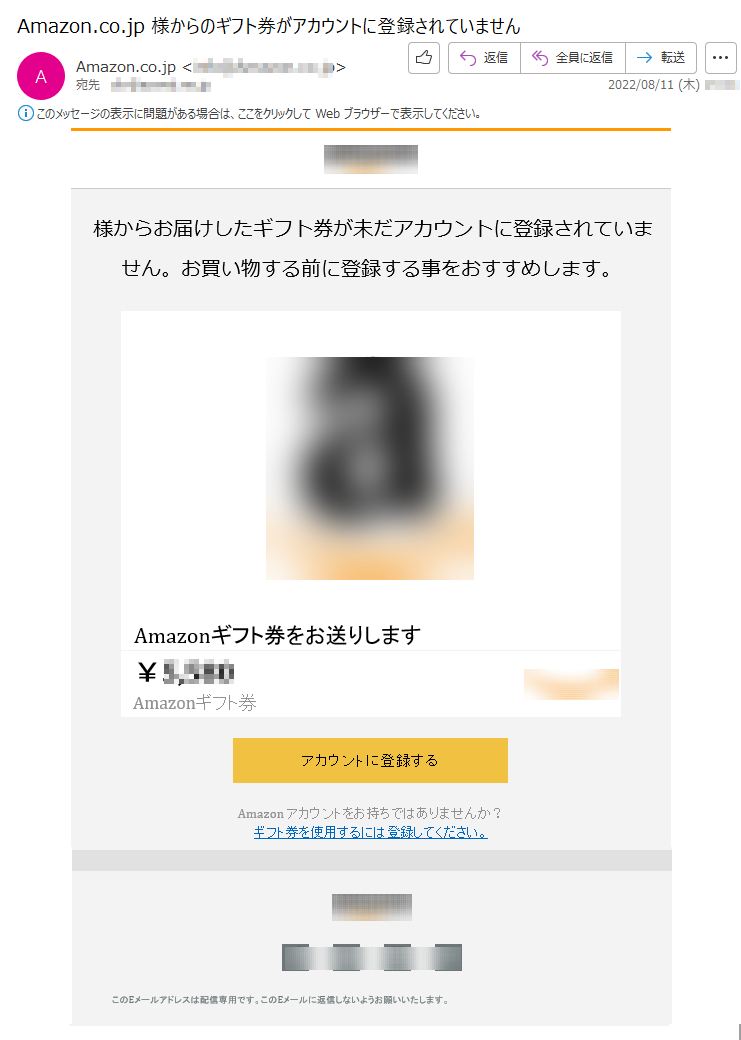
Task: Click the blurred smile logo beside the amount
Action: click(571, 684)
